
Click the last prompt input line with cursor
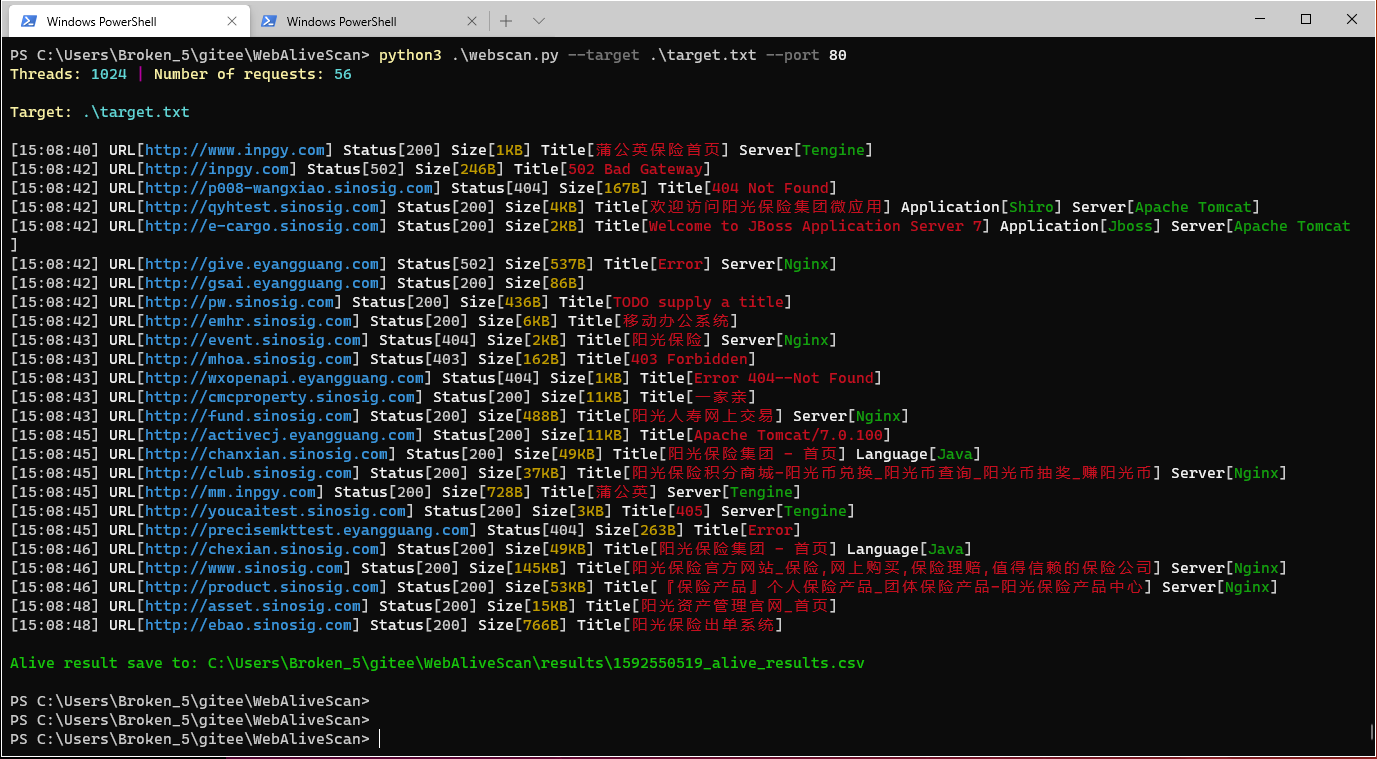pos(194,739)
